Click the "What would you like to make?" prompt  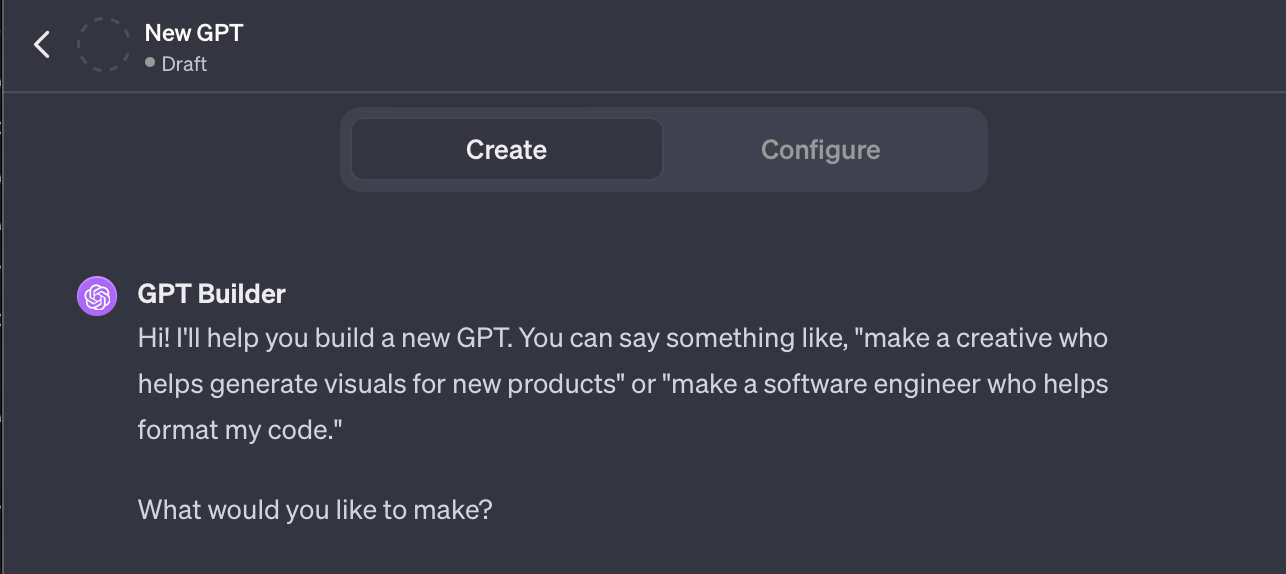point(315,510)
